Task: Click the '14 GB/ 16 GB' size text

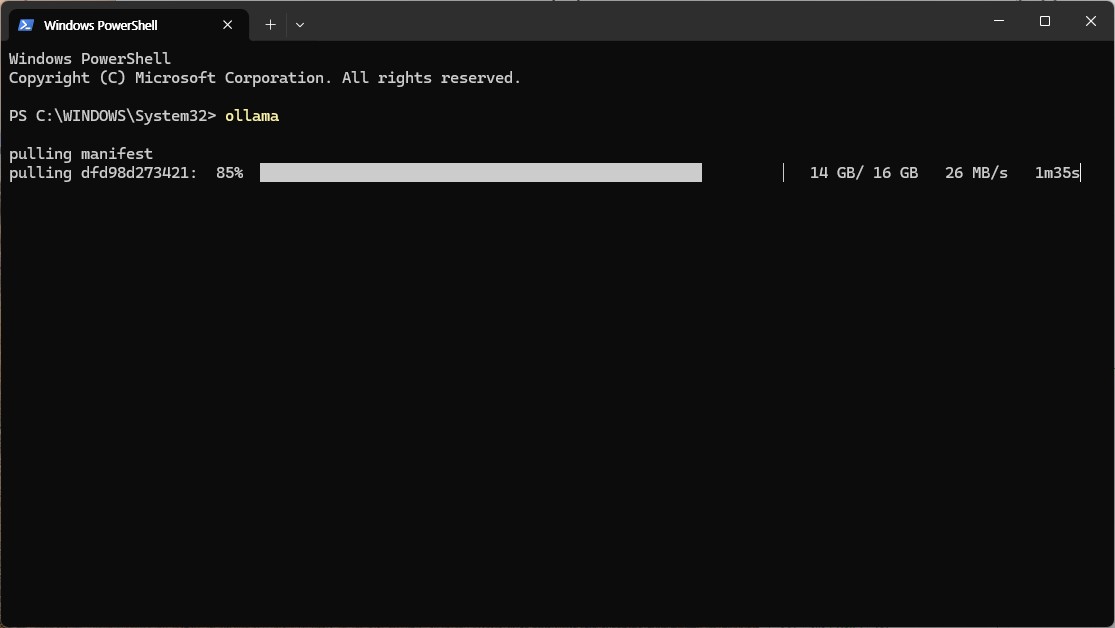Action: pos(864,173)
